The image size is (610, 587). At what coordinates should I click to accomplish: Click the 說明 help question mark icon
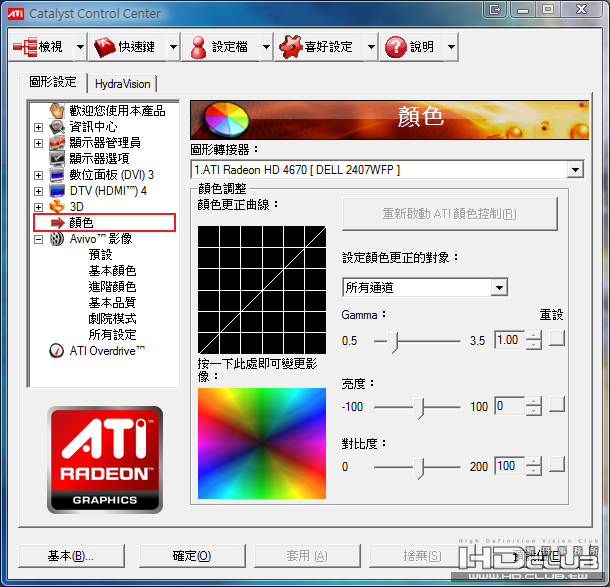[x=396, y=47]
